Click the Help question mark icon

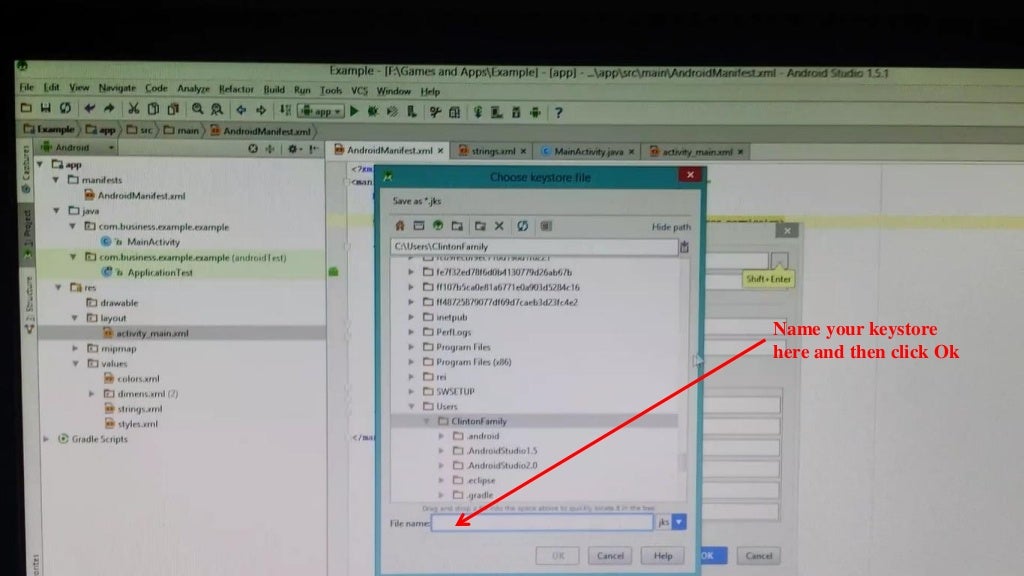tap(558, 113)
